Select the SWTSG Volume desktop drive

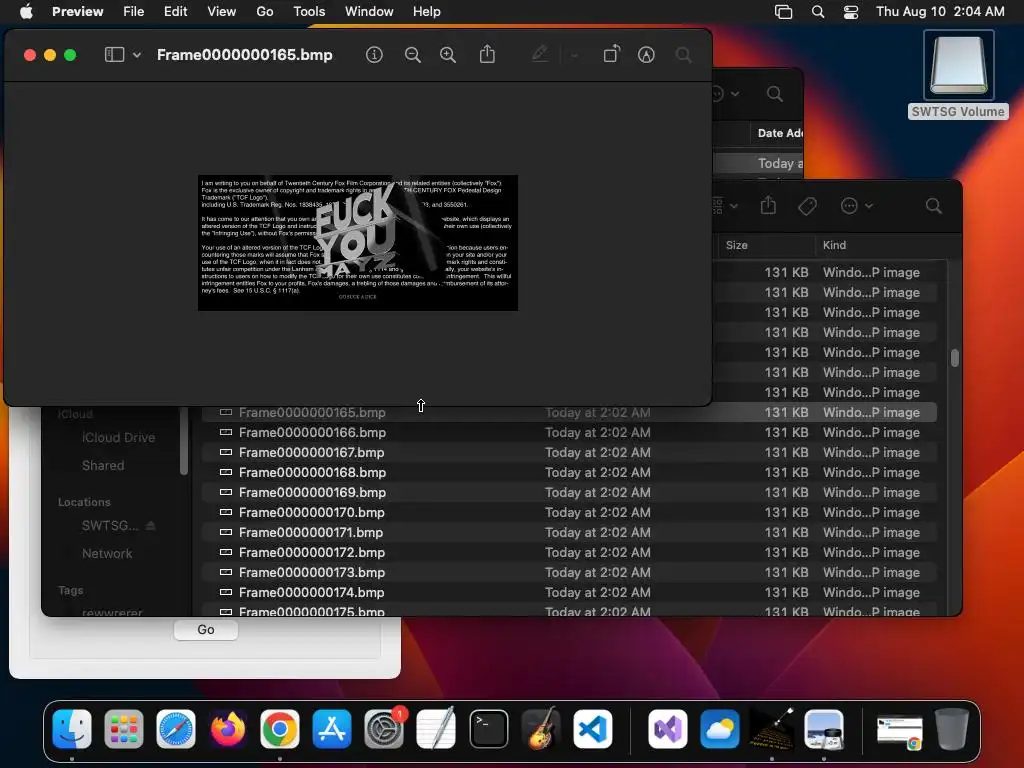pos(958,75)
